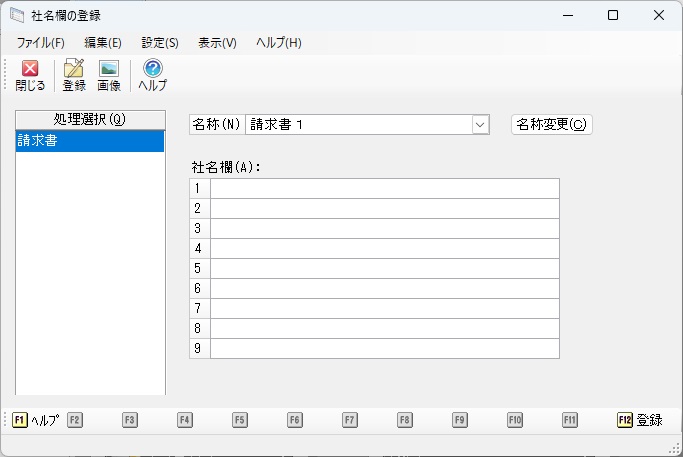This screenshot has height=457, width=683.
Task: Open the 表示(V) menu
Action: [x=217, y=43]
